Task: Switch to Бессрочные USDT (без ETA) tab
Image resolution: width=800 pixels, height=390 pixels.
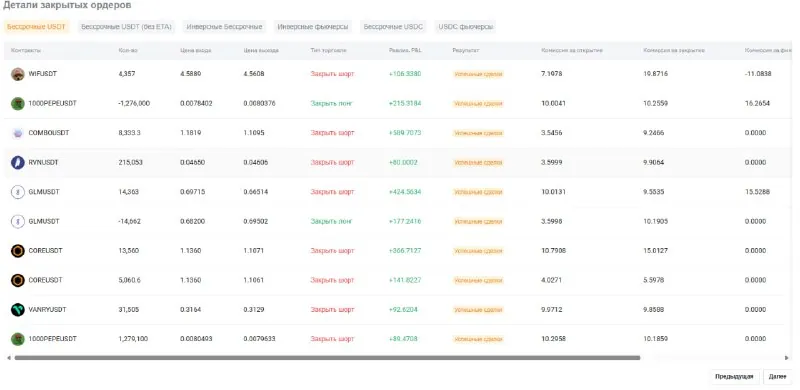Action: pyautogui.click(x=127, y=27)
